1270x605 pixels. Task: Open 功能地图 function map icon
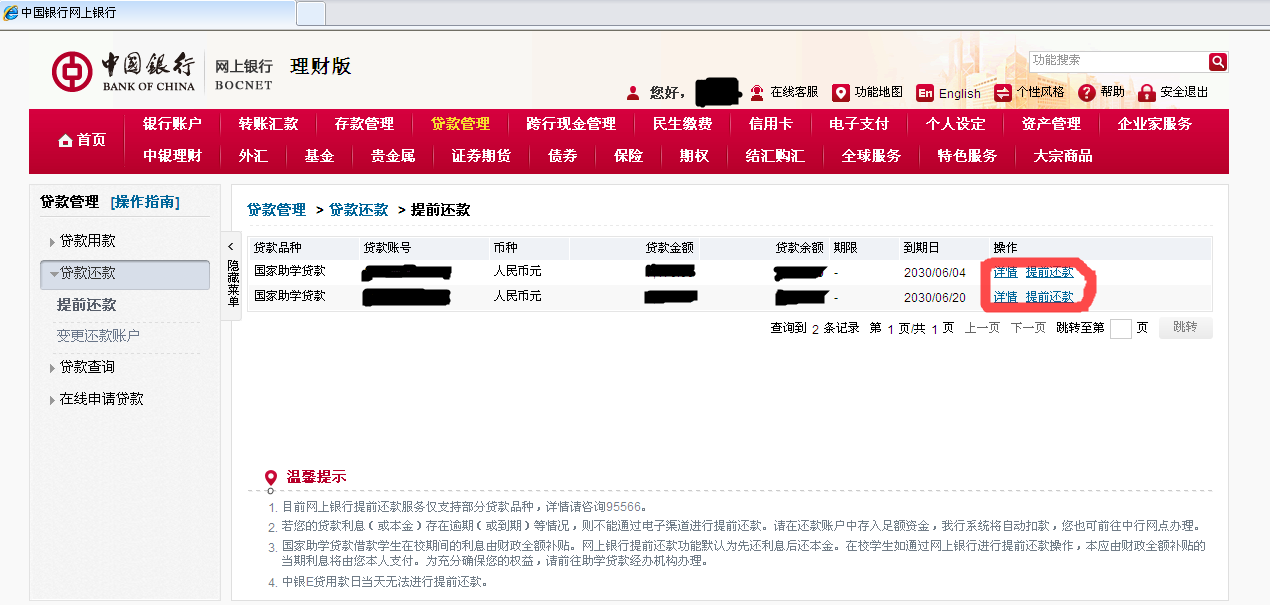pos(841,92)
